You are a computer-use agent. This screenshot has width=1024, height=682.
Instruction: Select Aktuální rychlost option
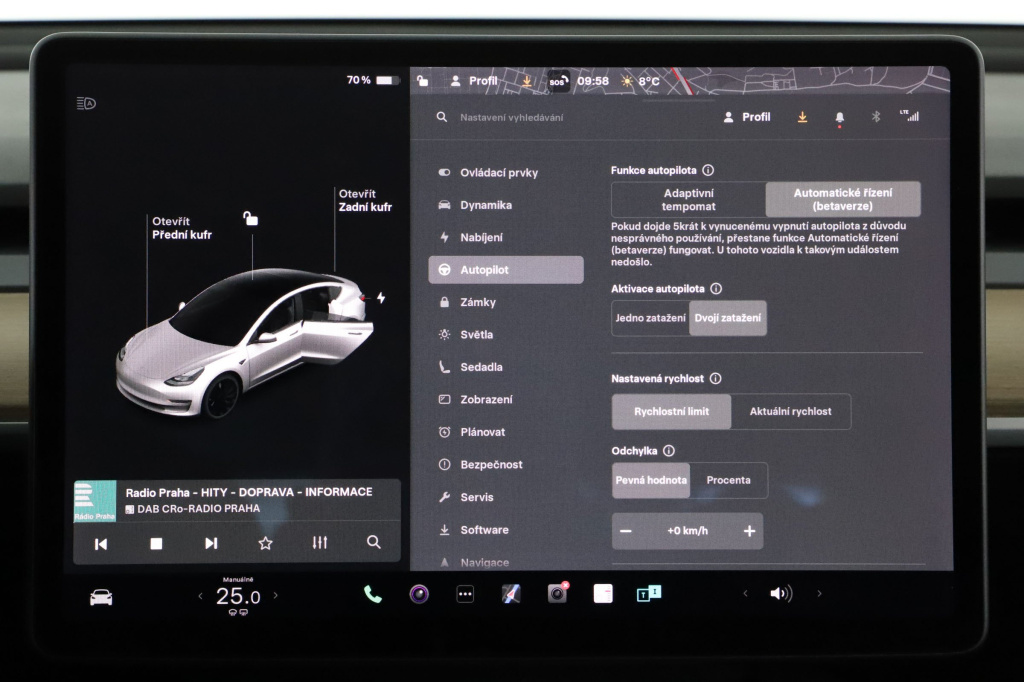[x=794, y=411]
